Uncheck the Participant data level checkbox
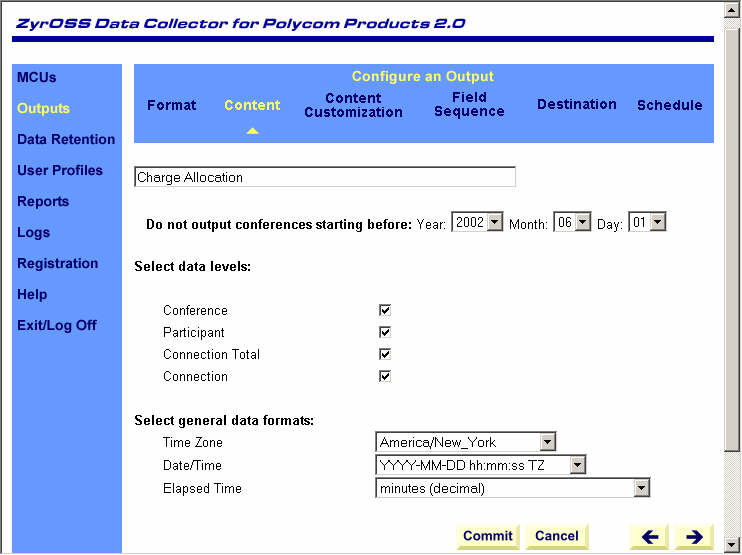Image resolution: width=742 pixels, height=555 pixels. tap(385, 332)
